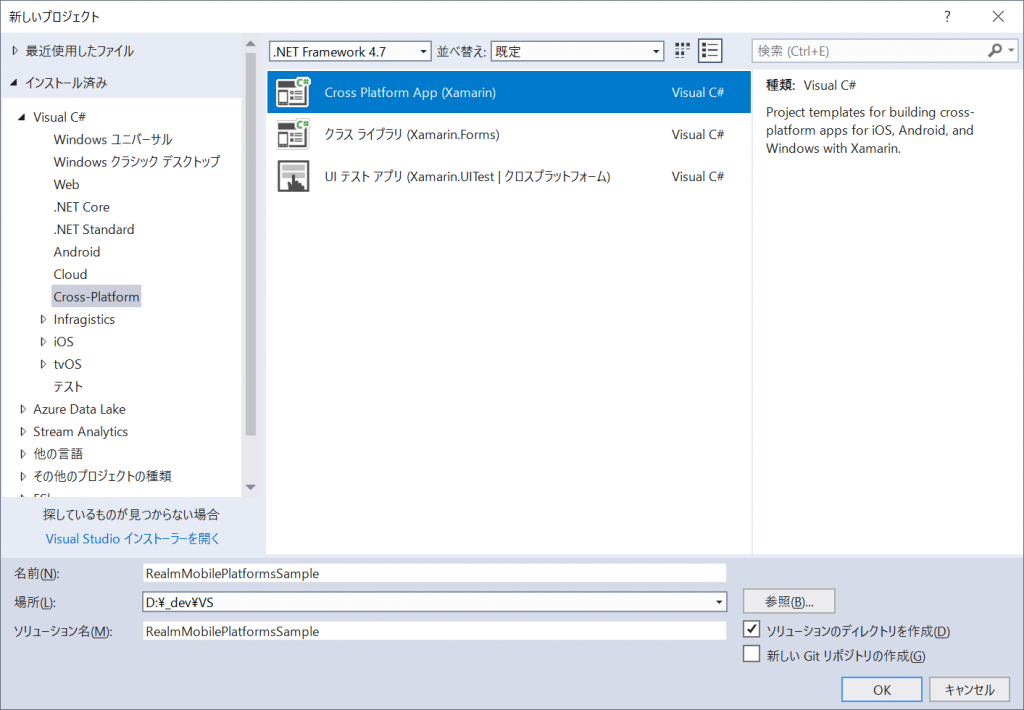Select the テスト category
Viewport: 1024px width, 710px height.
coord(68,386)
